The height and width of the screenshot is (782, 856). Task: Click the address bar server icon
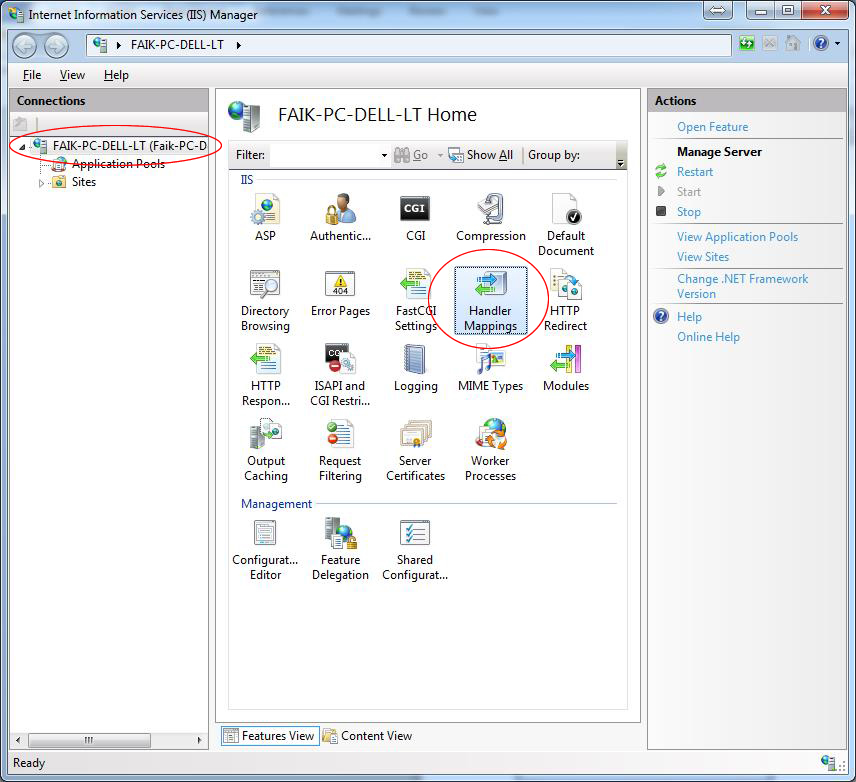[x=100, y=44]
